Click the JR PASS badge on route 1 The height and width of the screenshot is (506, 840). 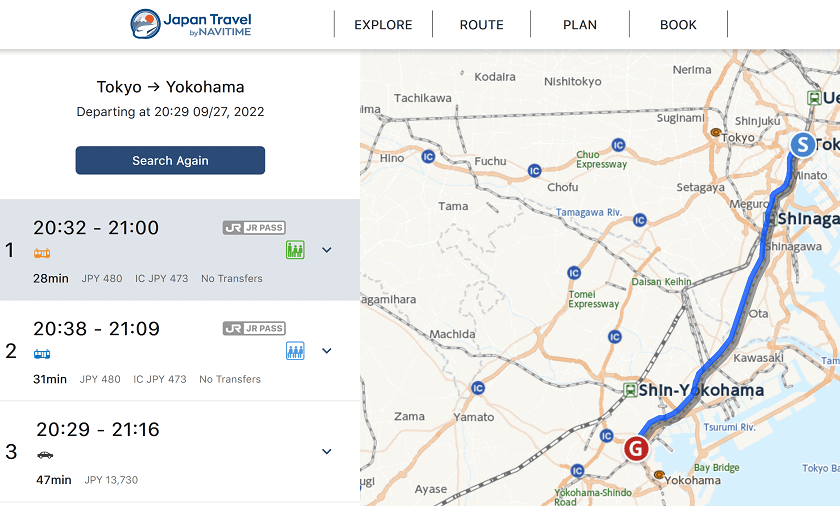point(254,228)
